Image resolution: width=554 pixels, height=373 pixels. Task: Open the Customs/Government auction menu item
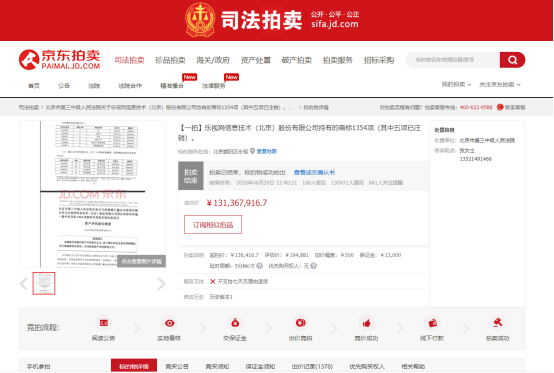213,60
